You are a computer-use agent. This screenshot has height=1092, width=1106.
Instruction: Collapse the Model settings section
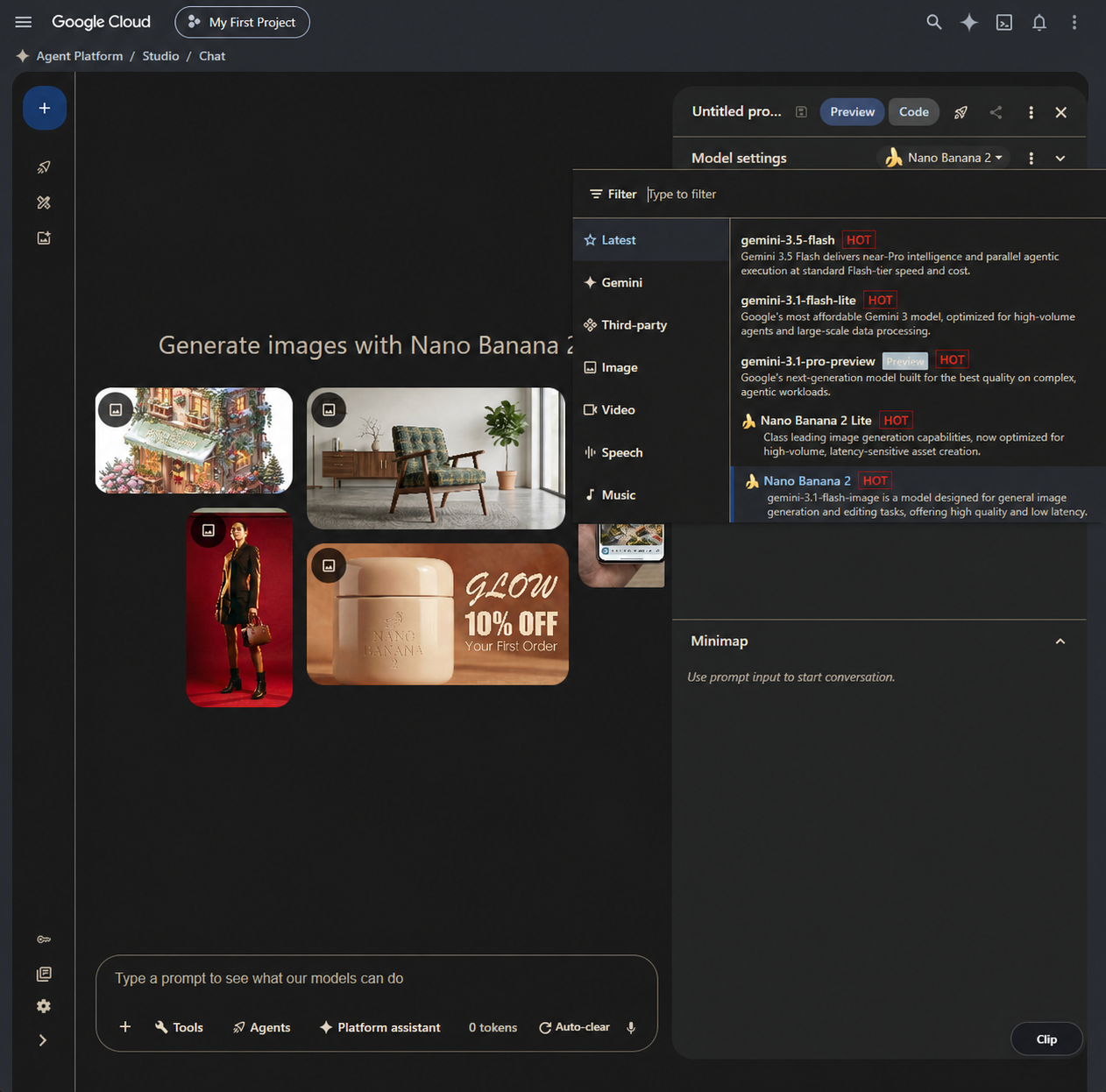click(x=1060, y=159)
